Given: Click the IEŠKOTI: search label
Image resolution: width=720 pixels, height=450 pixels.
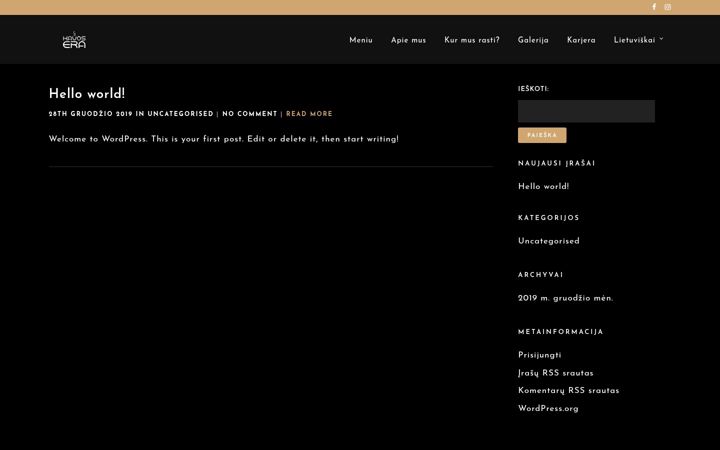Looking at the screenshot, I should 533,89.
